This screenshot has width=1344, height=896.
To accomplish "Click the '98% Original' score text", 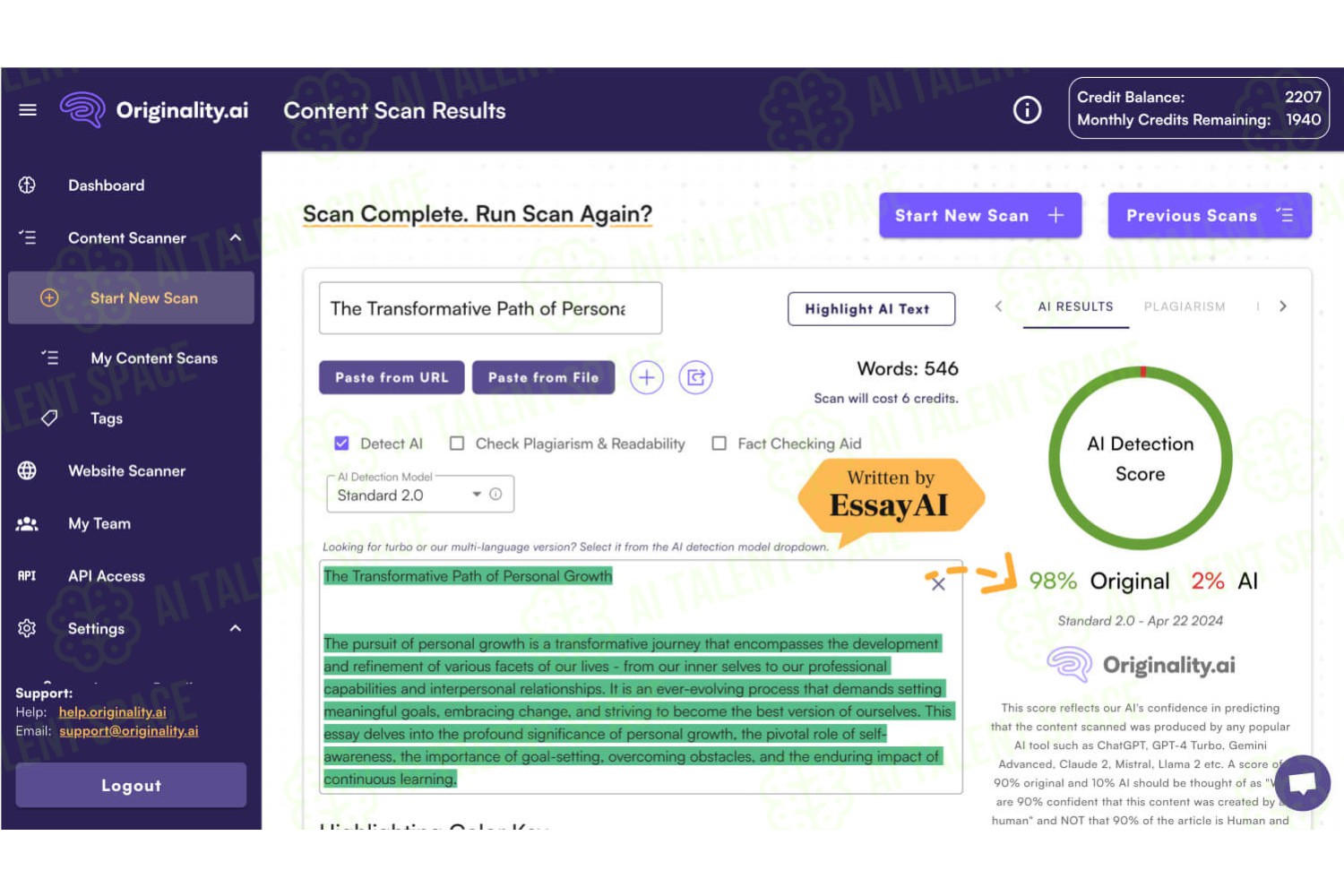I will click(x=1099, y=582).
